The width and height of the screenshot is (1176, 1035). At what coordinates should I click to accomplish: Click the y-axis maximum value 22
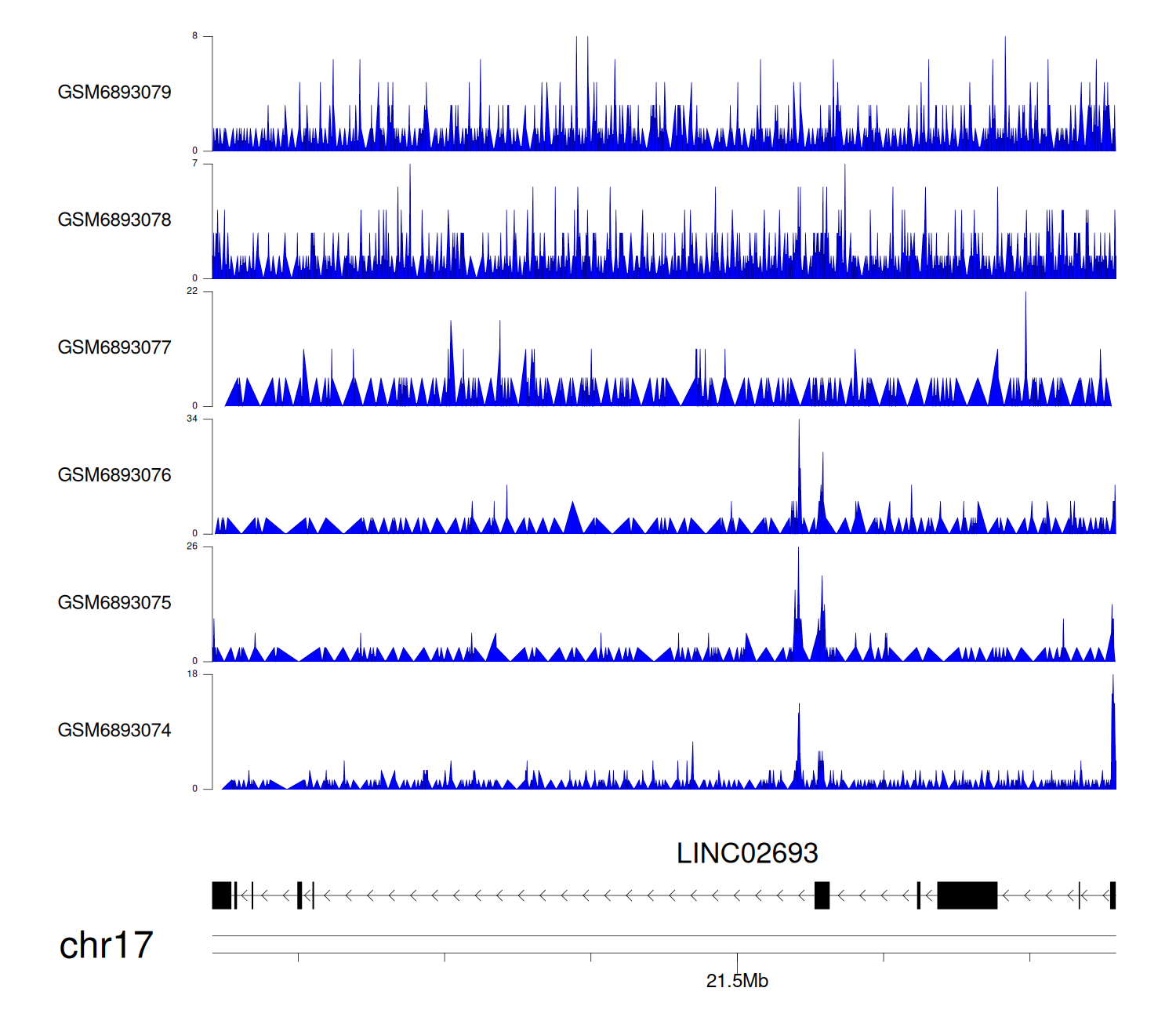point(192,291)
